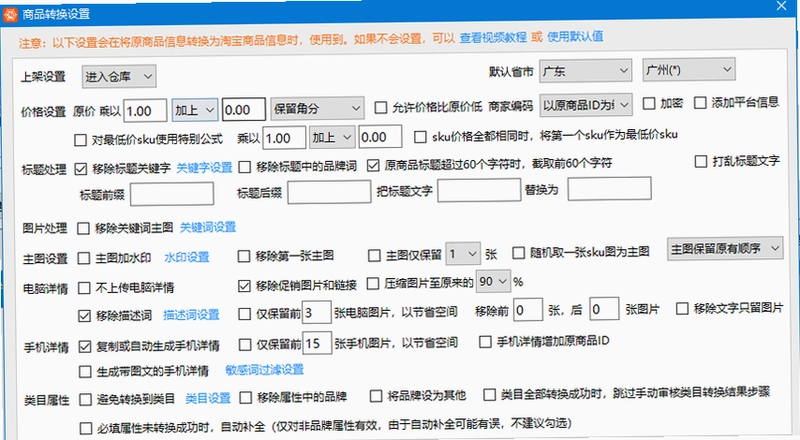Click the 后 张图片 input field
800x440 pixels.
point(605,309)
